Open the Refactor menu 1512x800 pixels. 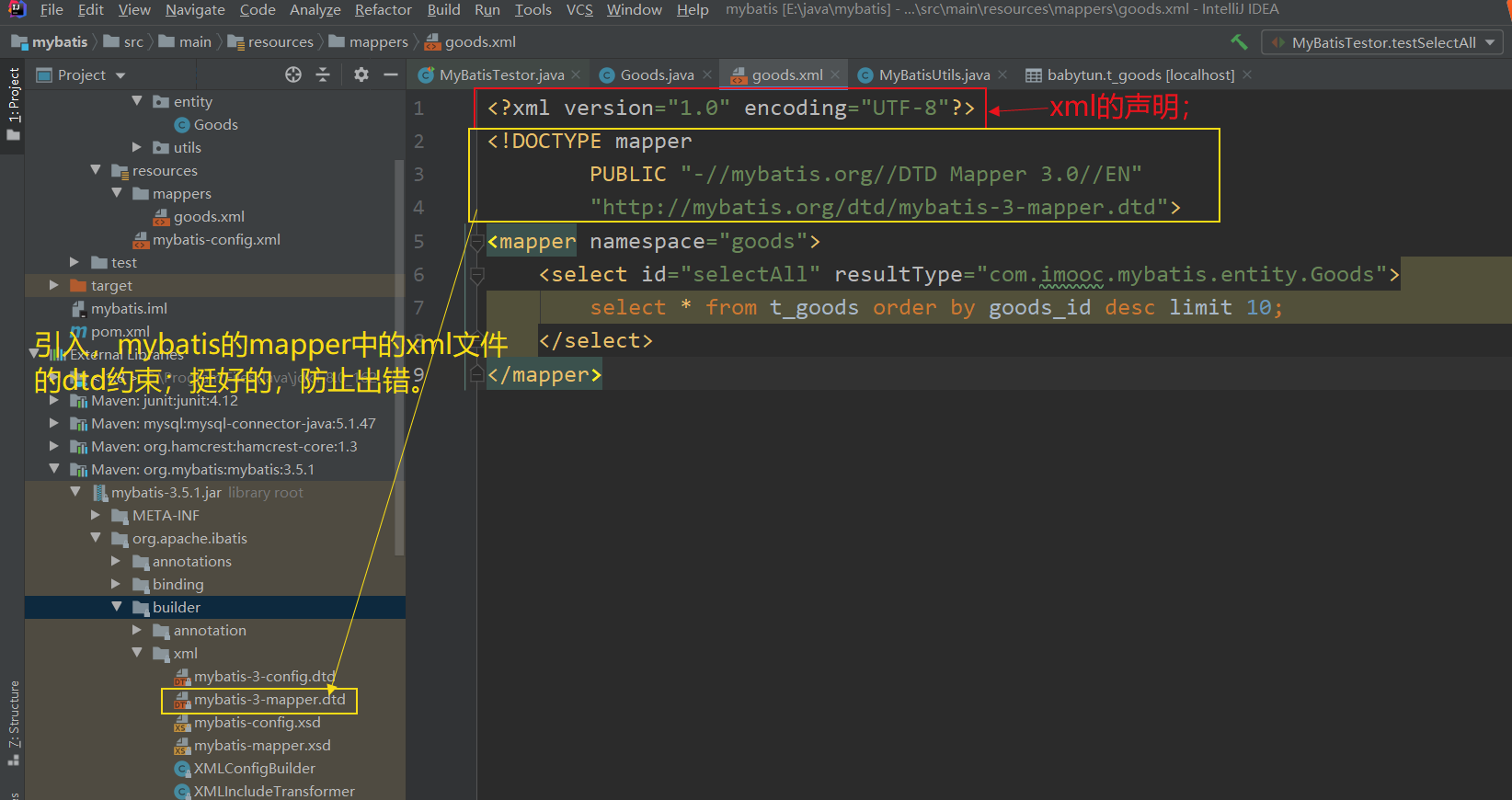(x=383, y=9)
